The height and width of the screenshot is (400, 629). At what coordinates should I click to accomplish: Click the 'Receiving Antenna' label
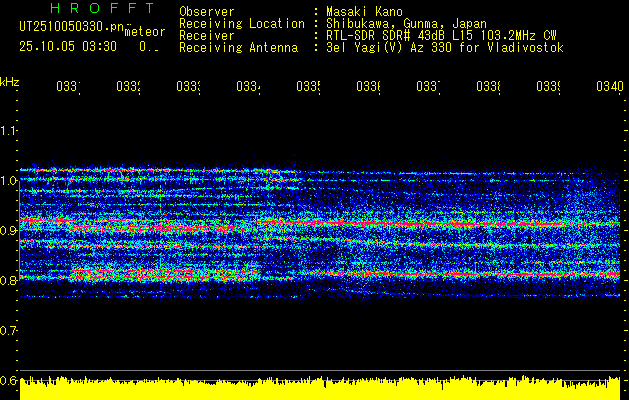pyautogui.click(x=239, y=48)
